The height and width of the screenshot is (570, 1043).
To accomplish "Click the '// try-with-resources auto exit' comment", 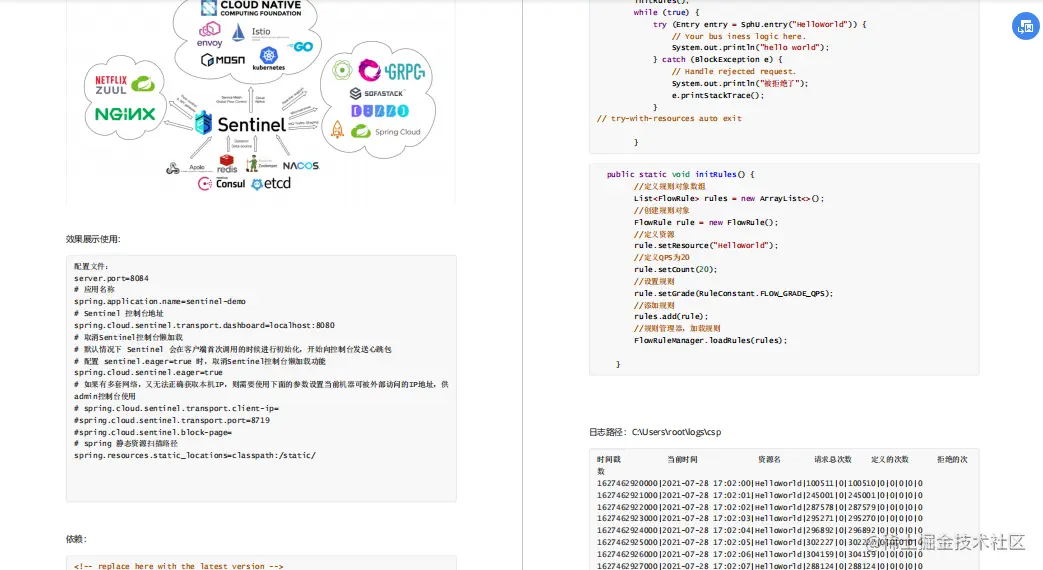I will coord(669,118).
